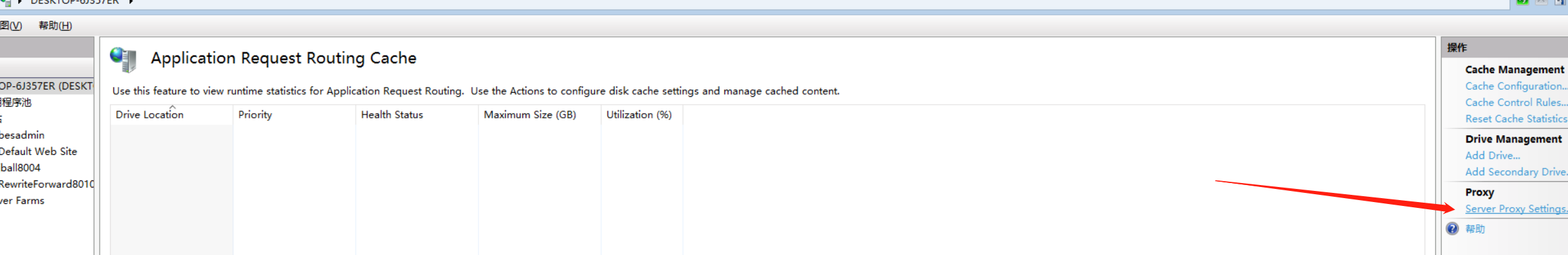
Task: Expand the breadcrumb arrow after DESKTOP-6J357ER
Action: point(131,2)
